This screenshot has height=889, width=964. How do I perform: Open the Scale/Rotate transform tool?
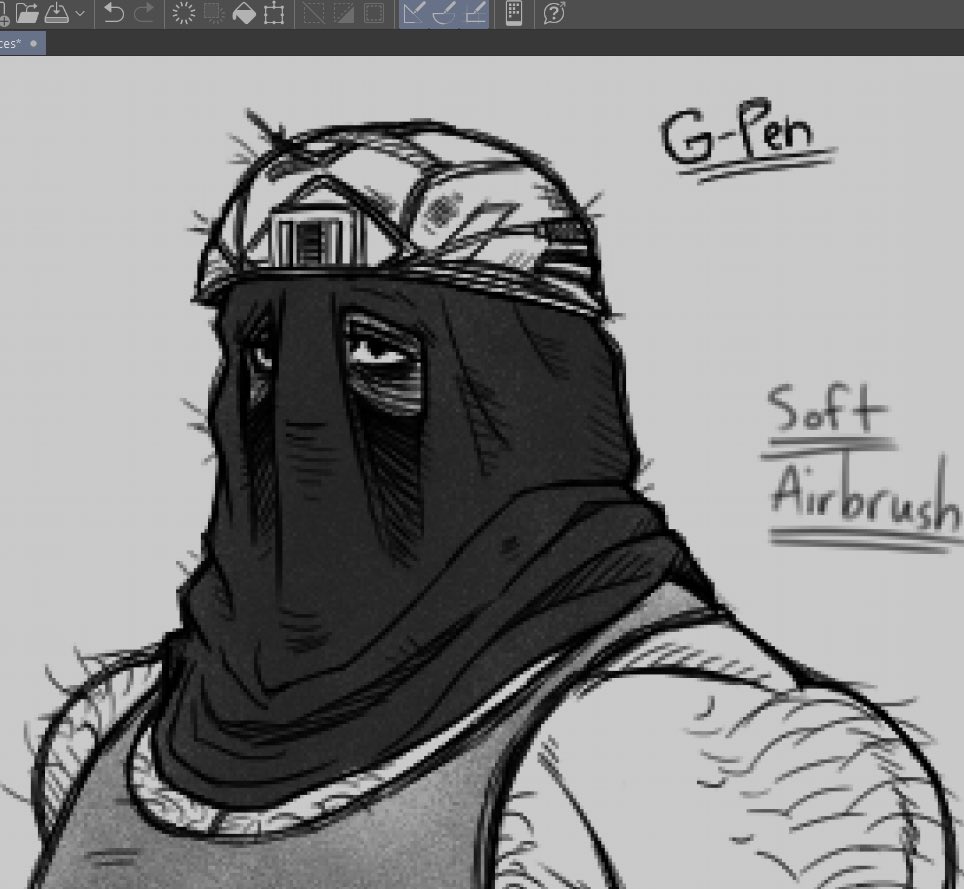(x=274, y=13)
